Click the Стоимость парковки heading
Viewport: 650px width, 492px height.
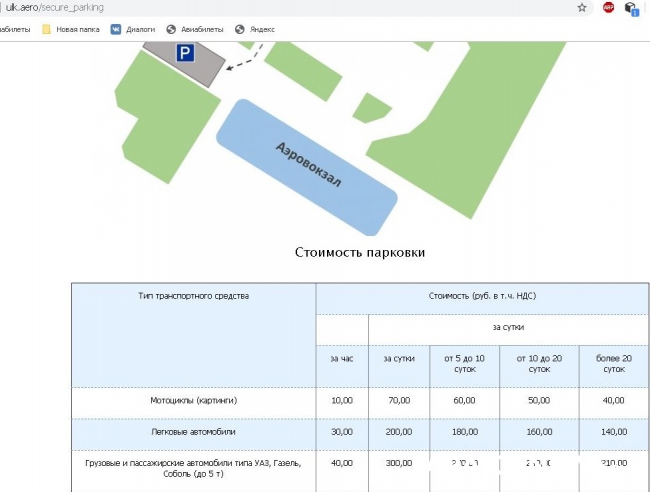pos(360,252)
